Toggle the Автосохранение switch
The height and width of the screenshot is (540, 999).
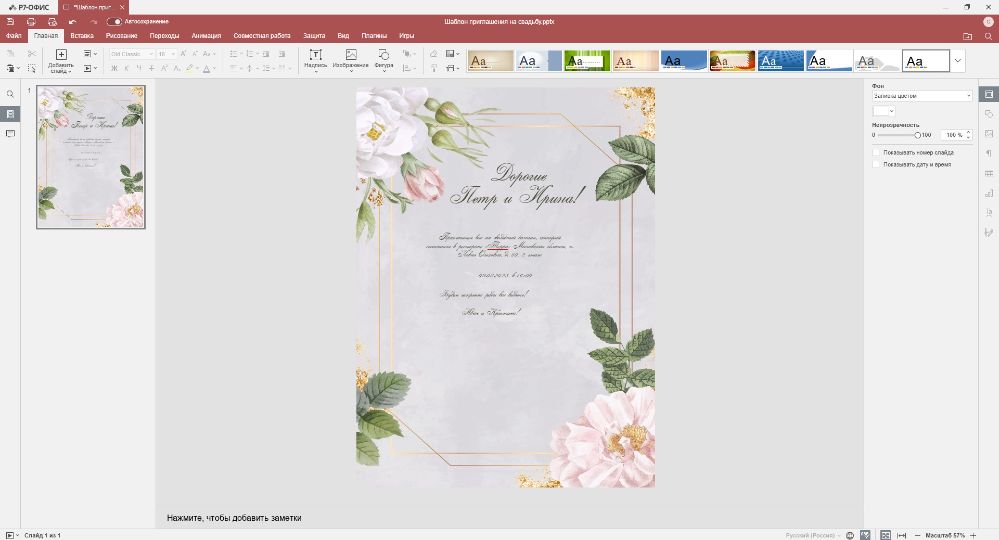115,21
